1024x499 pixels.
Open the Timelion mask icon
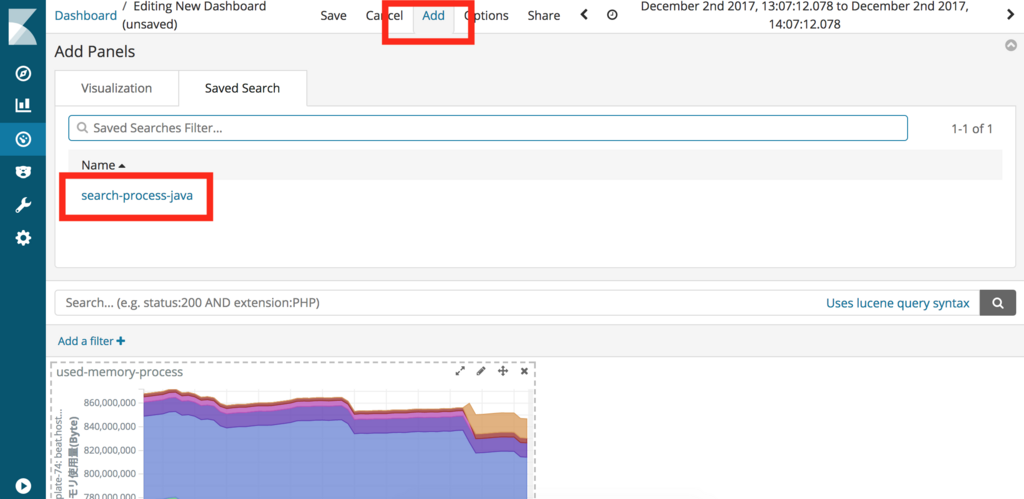pos(23,172)
